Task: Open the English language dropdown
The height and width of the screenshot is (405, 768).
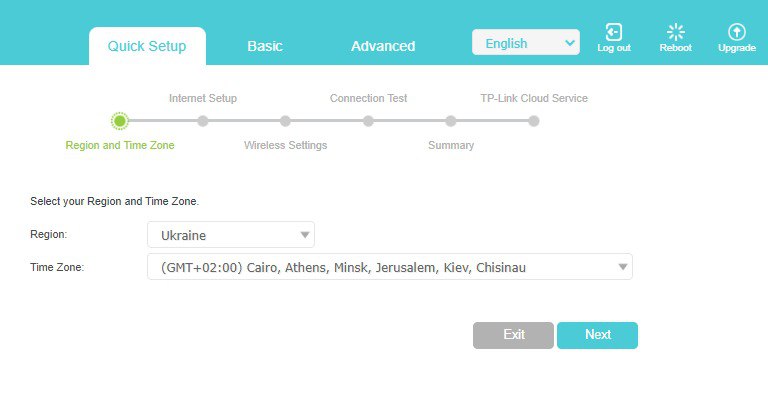Action: tap(525, 43)
